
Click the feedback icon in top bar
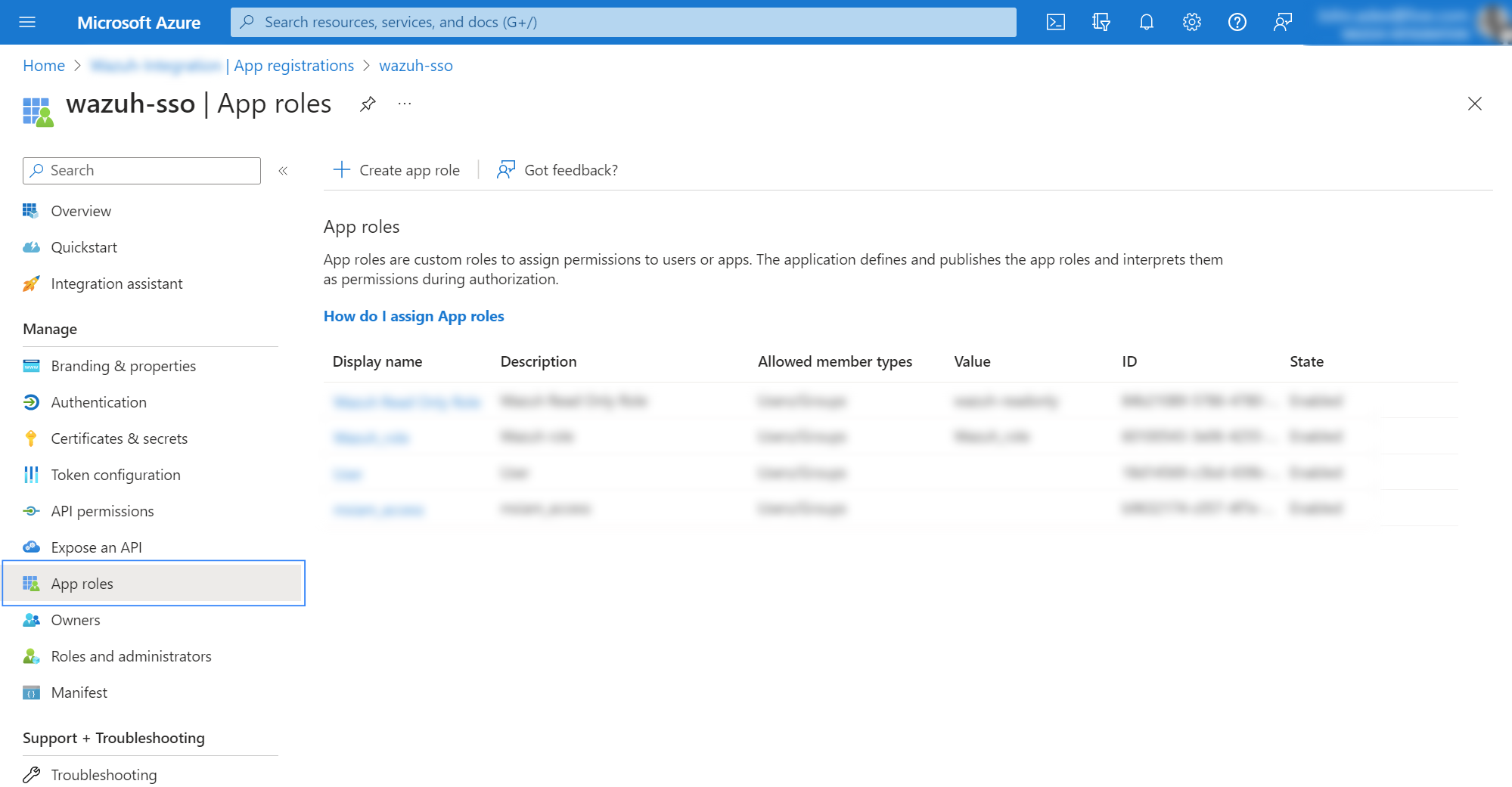[1282, 22]
